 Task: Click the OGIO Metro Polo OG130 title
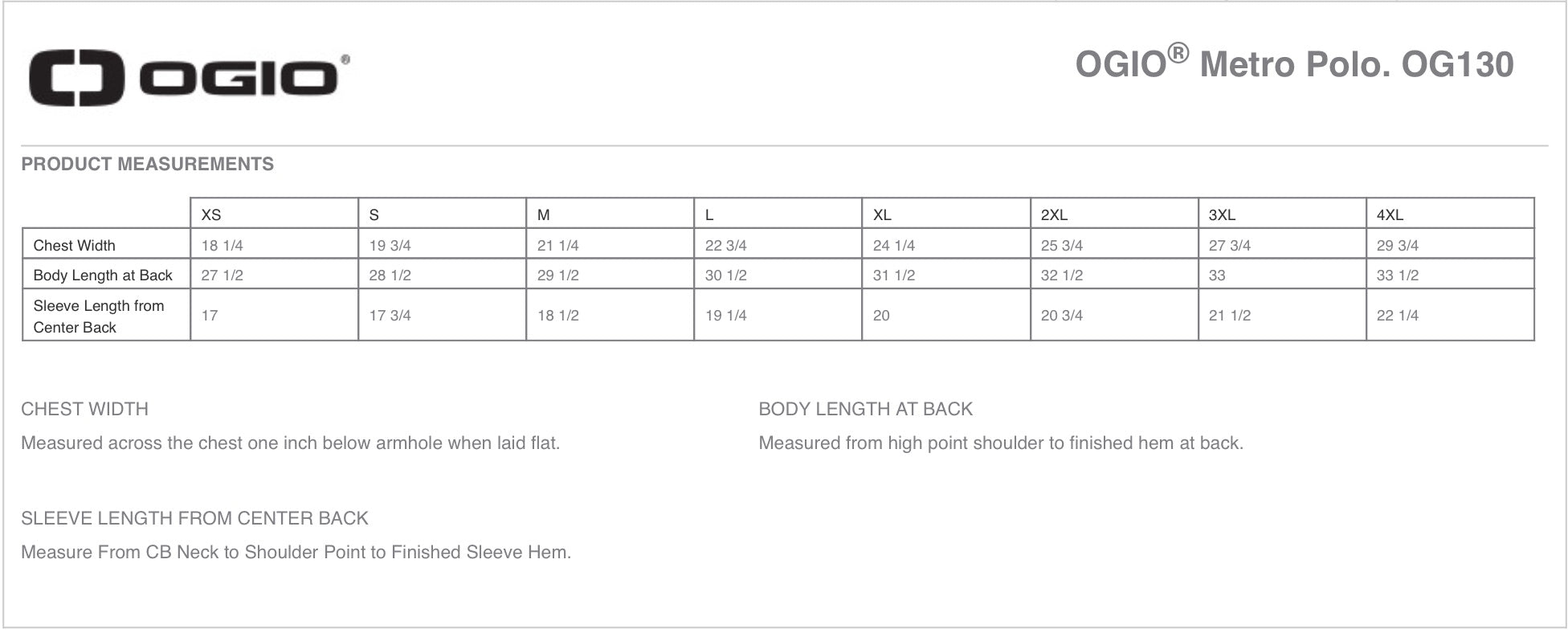point(1293,64)
